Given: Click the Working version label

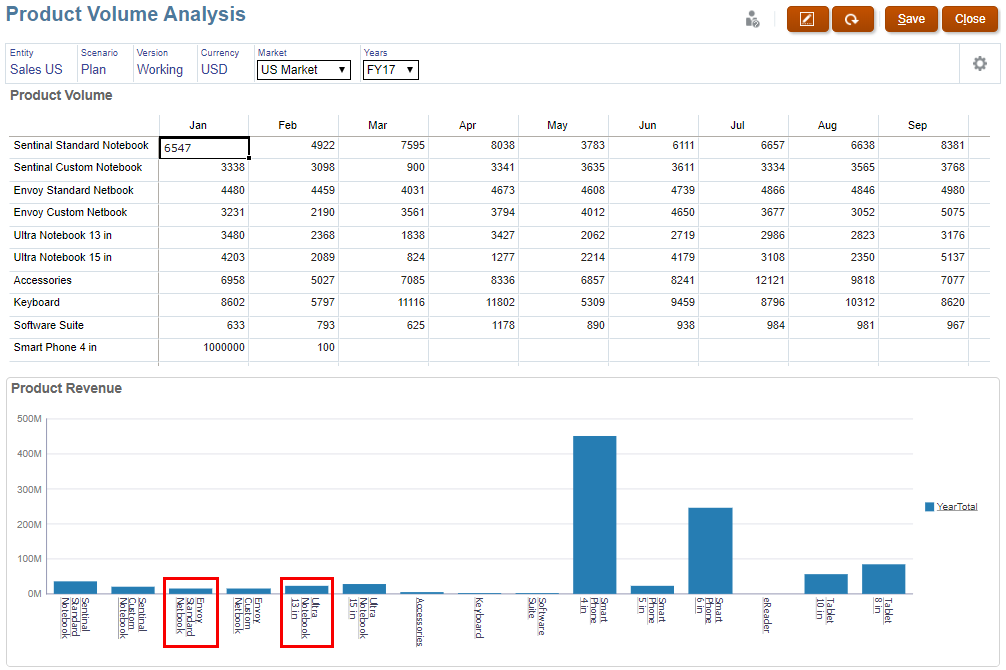Looking at the screenshot, I should (x=161, y=69).
